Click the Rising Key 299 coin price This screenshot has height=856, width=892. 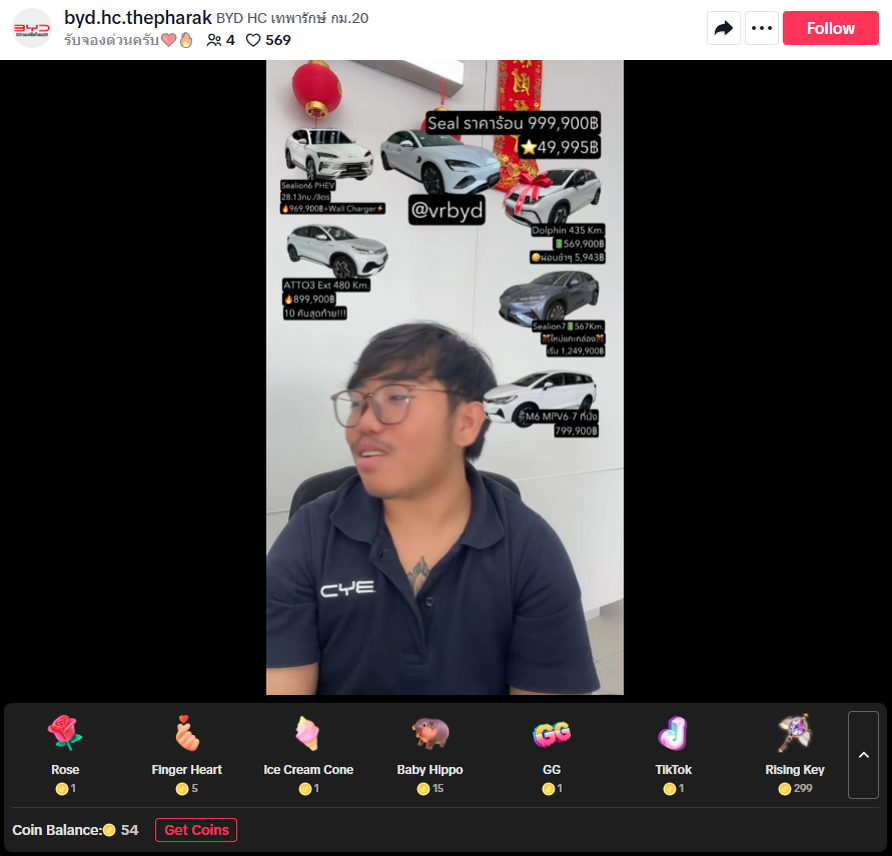[795, 788]
